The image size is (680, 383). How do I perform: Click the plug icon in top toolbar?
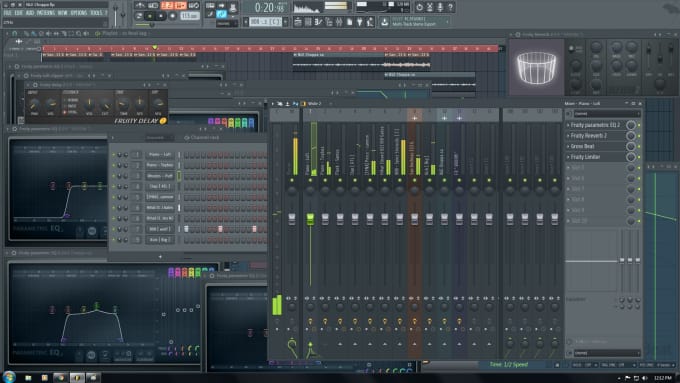pos(360,22)
